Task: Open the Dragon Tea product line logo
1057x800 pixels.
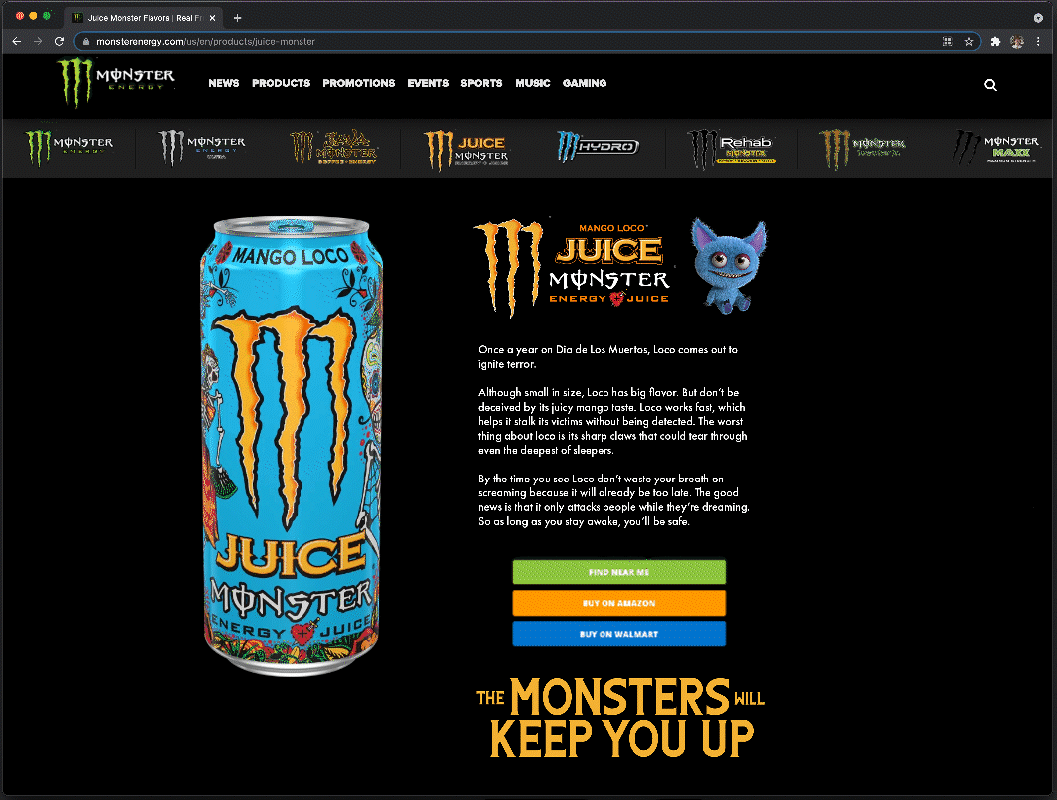Action: pos(862,147)
